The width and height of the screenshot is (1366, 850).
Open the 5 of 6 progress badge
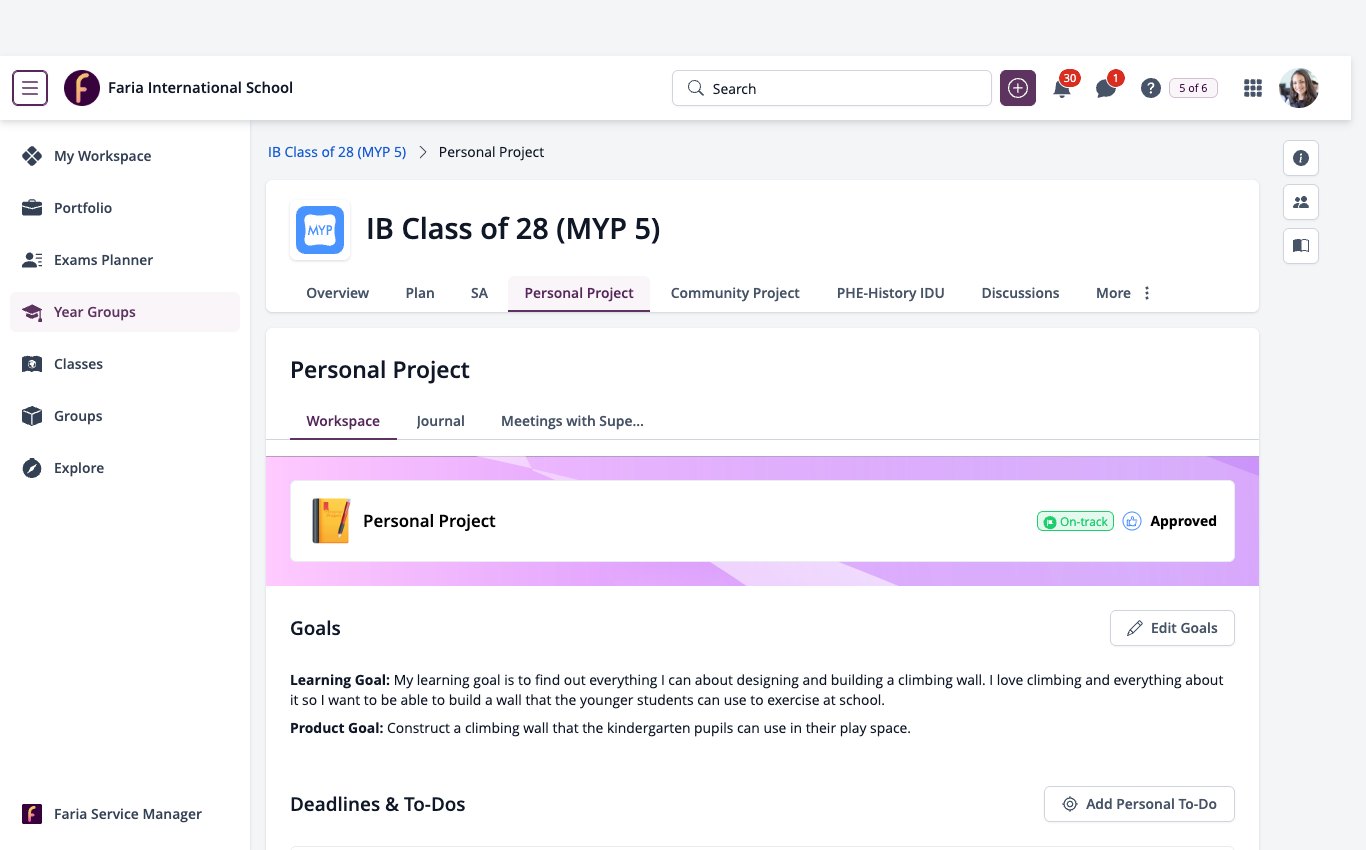pos(1193,88)
